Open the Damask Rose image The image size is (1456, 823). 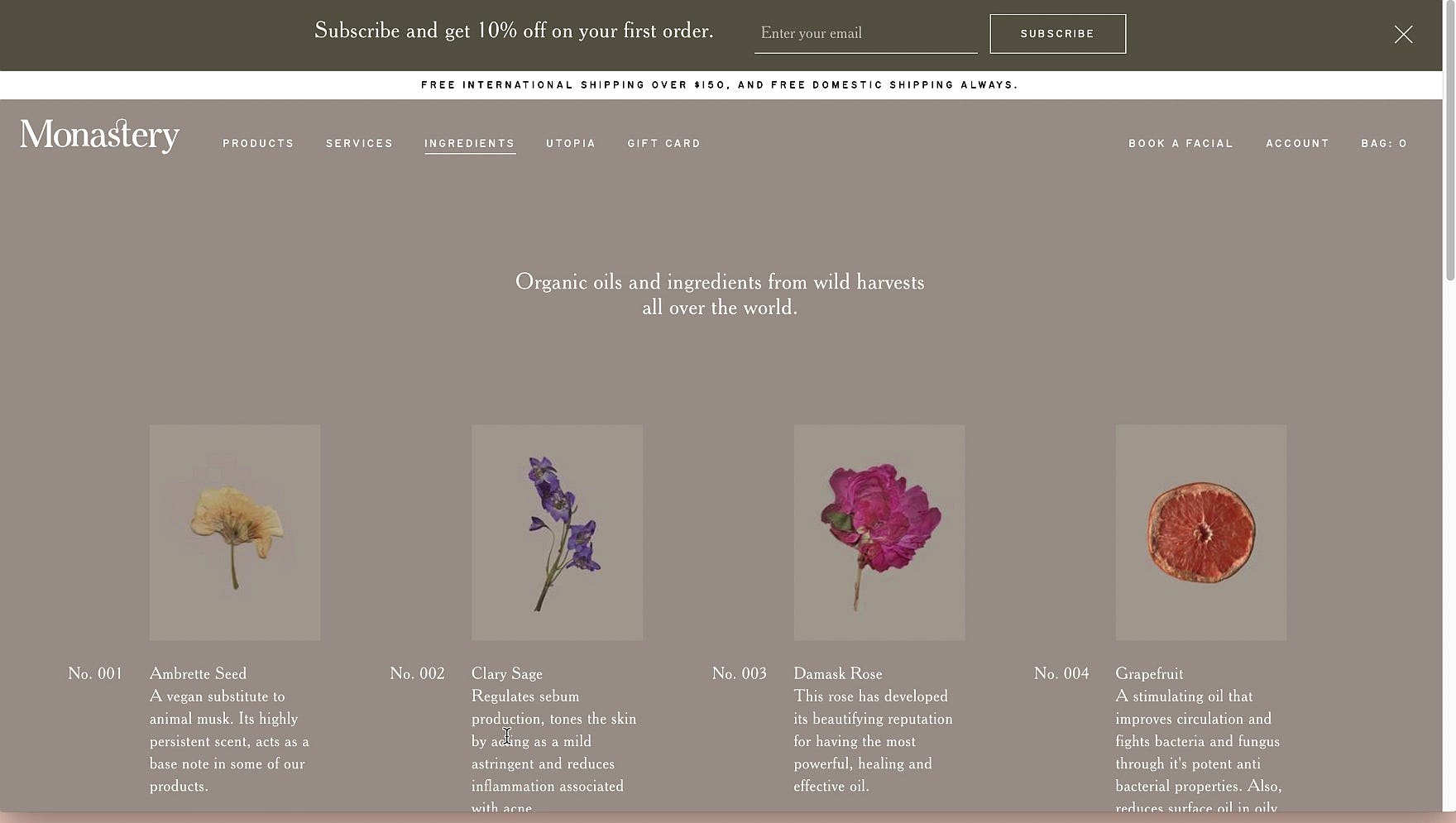click(x=879, y=533)
